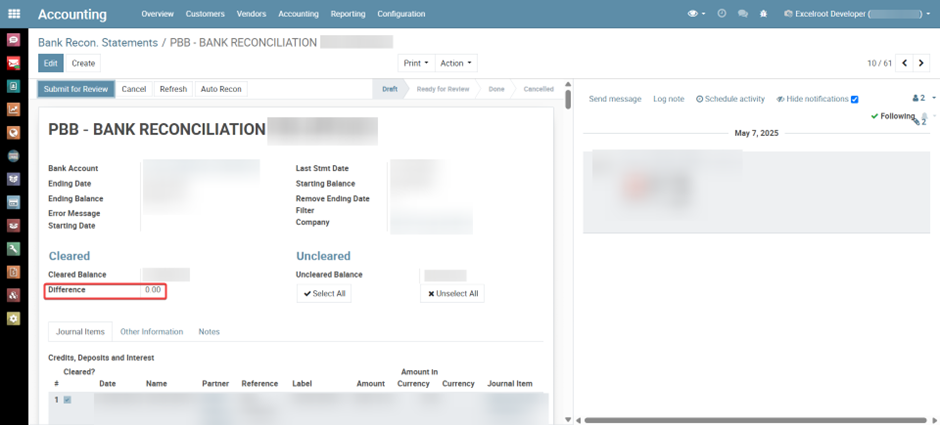Click the Edit button
The height and width of the screenshot is (425, 940).
50,63
